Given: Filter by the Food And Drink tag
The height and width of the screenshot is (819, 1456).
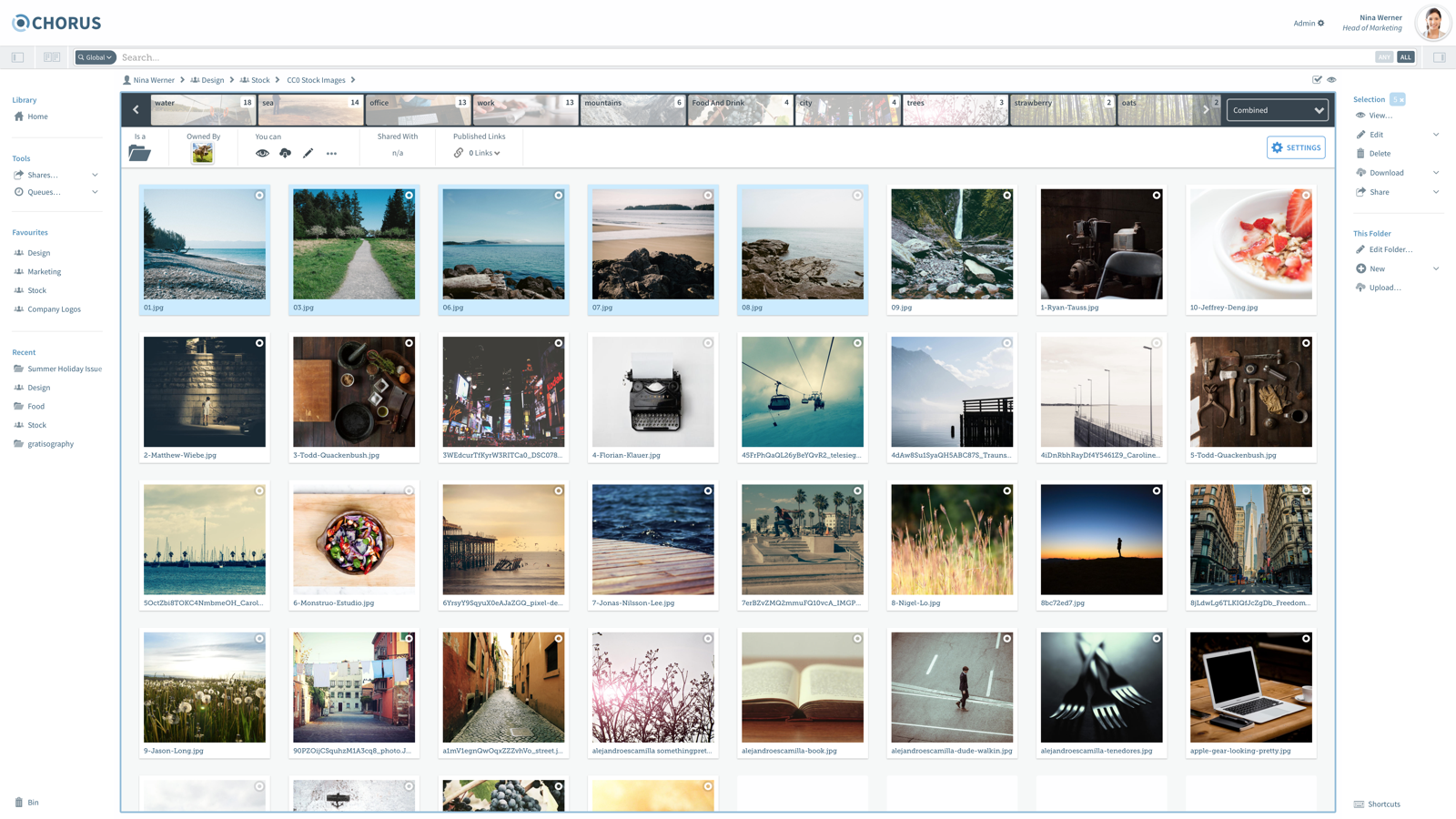Looking at the screenshot, I should click(x=740, y=110).
